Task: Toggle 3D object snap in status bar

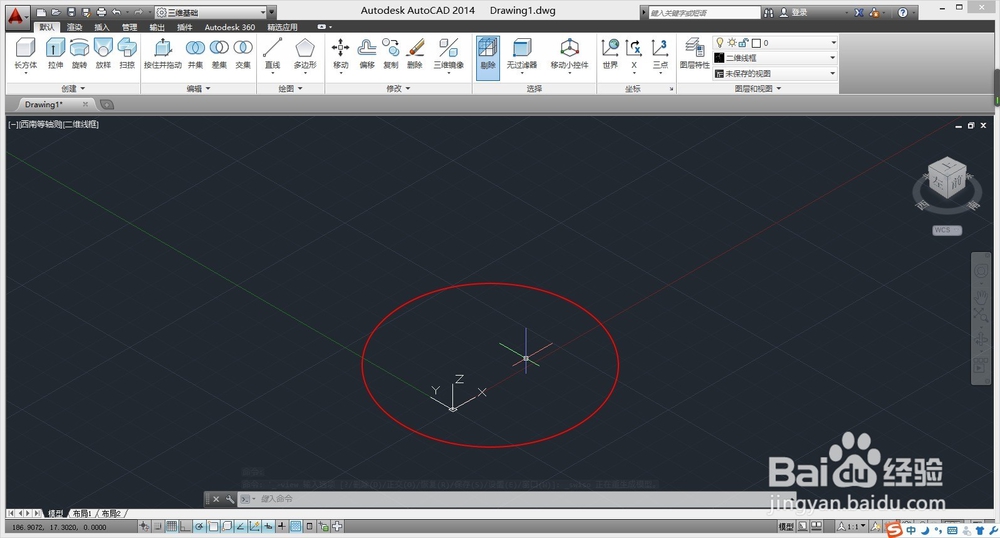Action: point(226,527)
